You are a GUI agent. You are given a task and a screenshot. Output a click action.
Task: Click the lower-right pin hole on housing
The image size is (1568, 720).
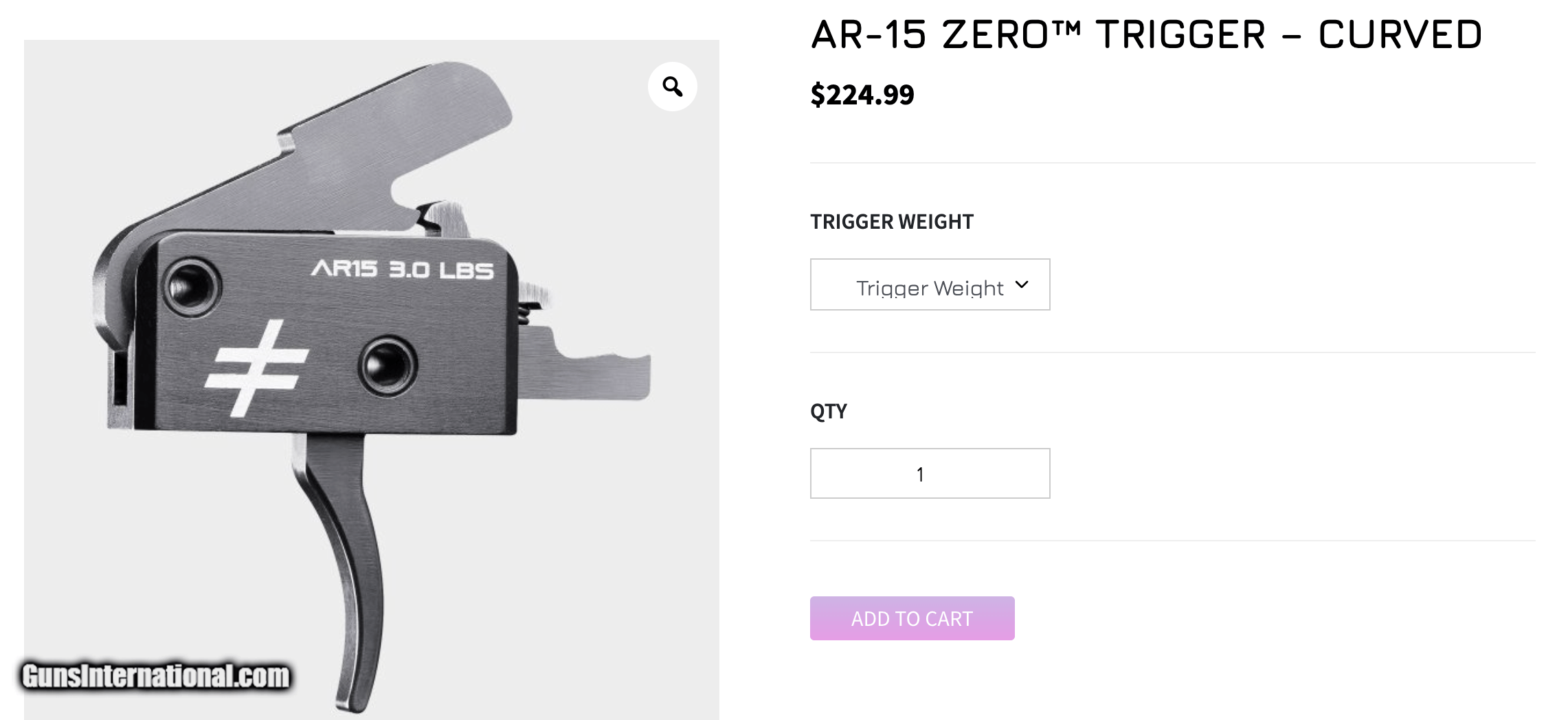[x=388, y=365]
